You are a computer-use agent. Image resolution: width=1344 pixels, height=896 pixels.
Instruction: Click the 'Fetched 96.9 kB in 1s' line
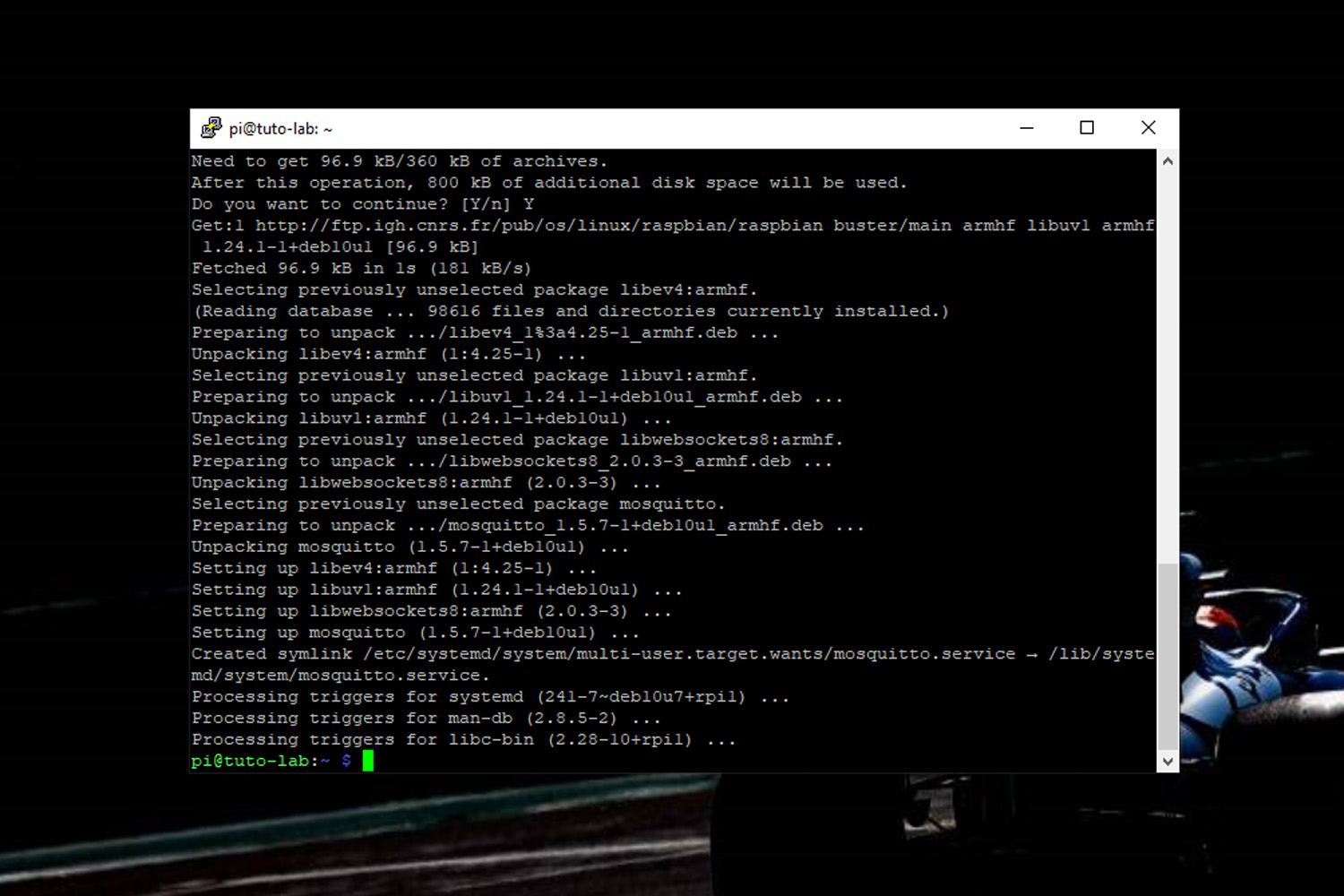click(361, 269)
